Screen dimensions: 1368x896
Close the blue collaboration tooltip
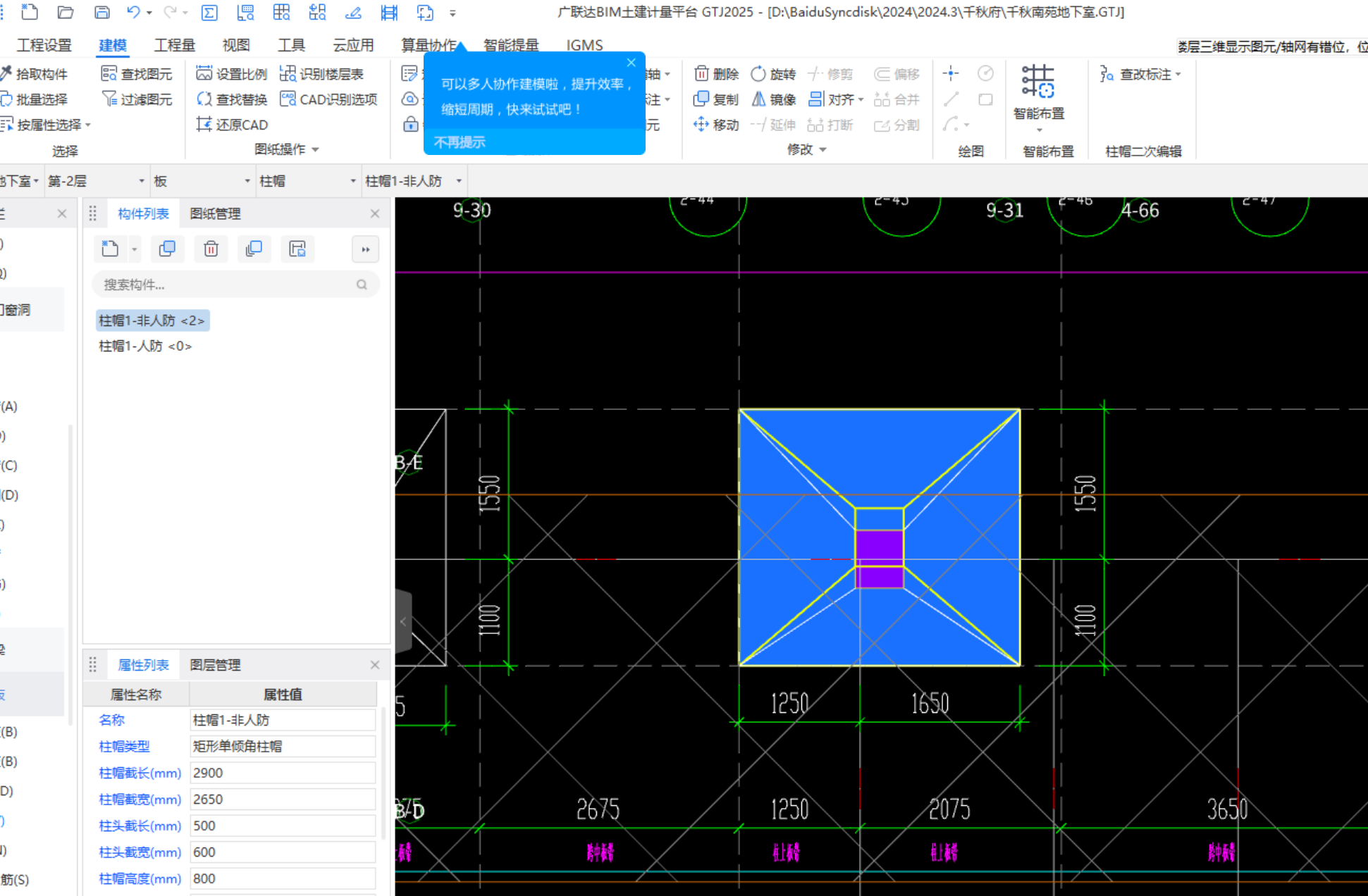pyautogui.click(x=631, y=63)
